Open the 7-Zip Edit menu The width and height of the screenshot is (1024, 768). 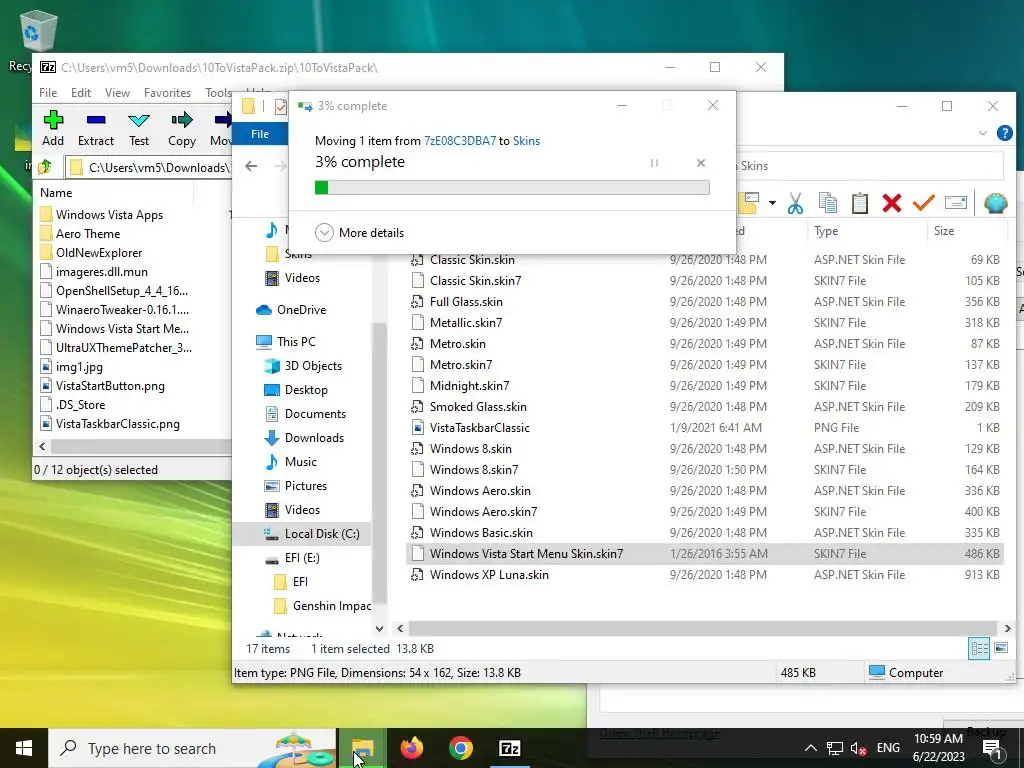(81, 93)
